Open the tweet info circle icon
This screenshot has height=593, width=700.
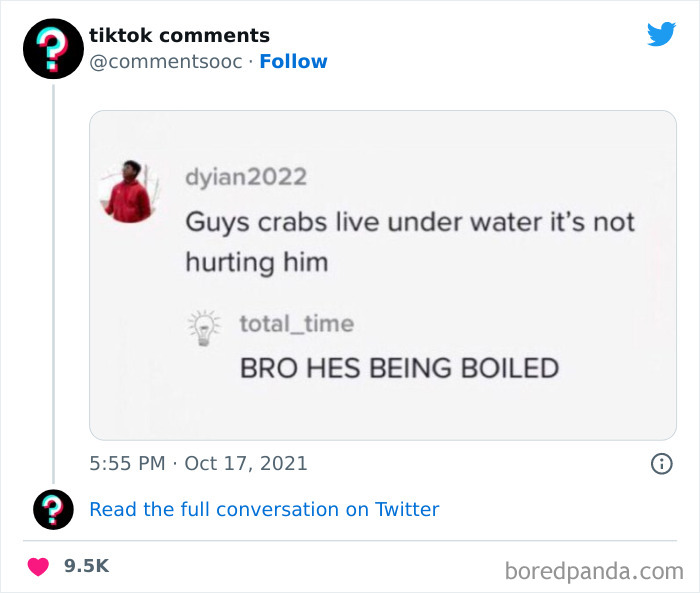661,464
